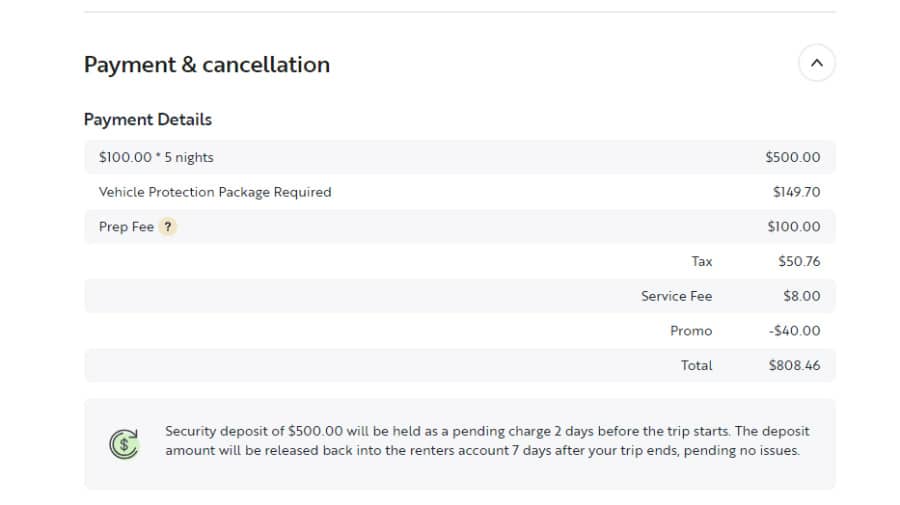Click the Tax label
The width and height of the screenshot is (900, 505).
tap(701, 262)
